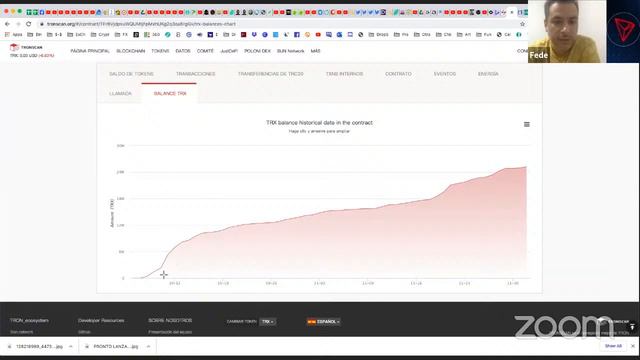
Task: Switch to the LLAMADA tab
Action: [x=120, y=93]
